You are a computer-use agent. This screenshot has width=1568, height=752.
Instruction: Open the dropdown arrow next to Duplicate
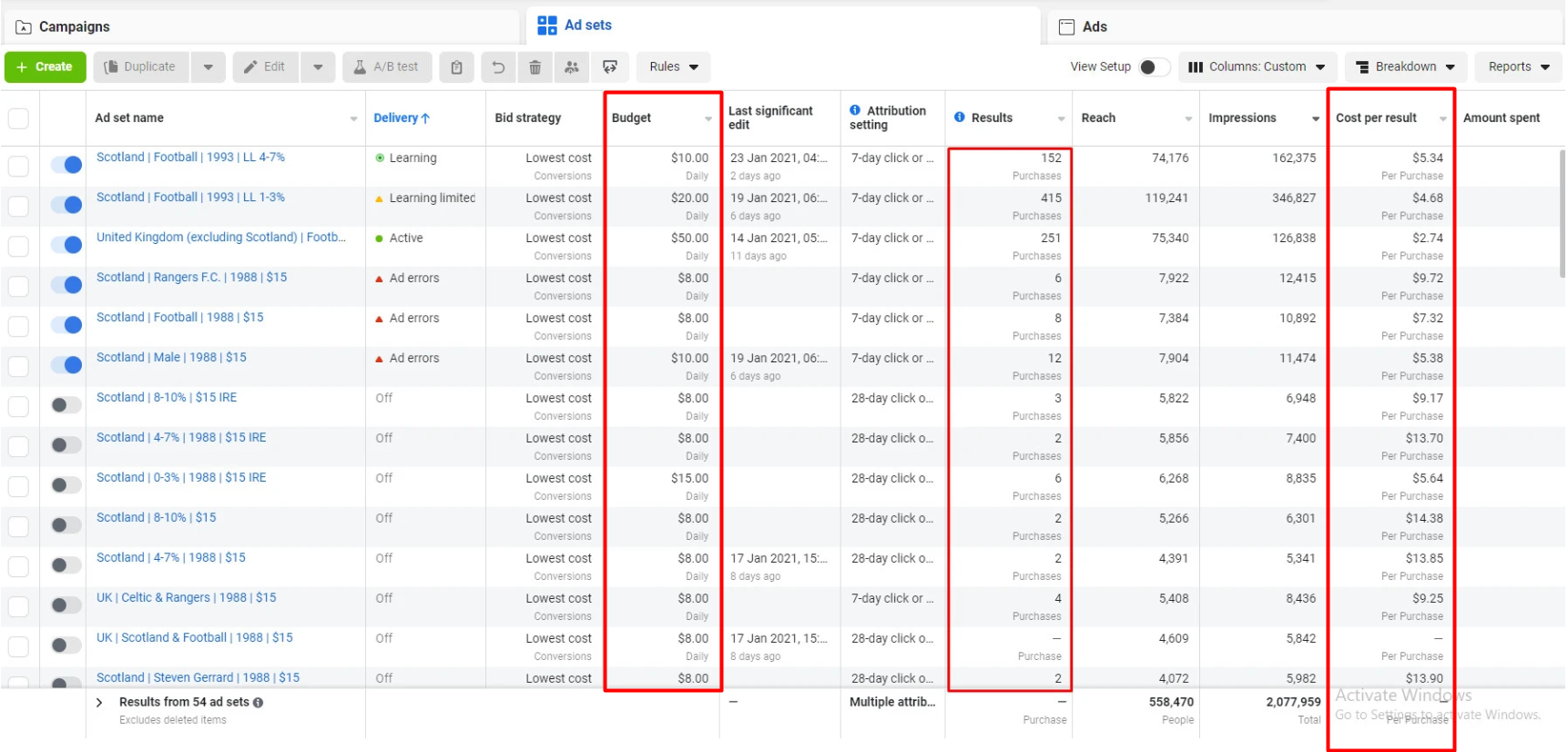[209, 67]
